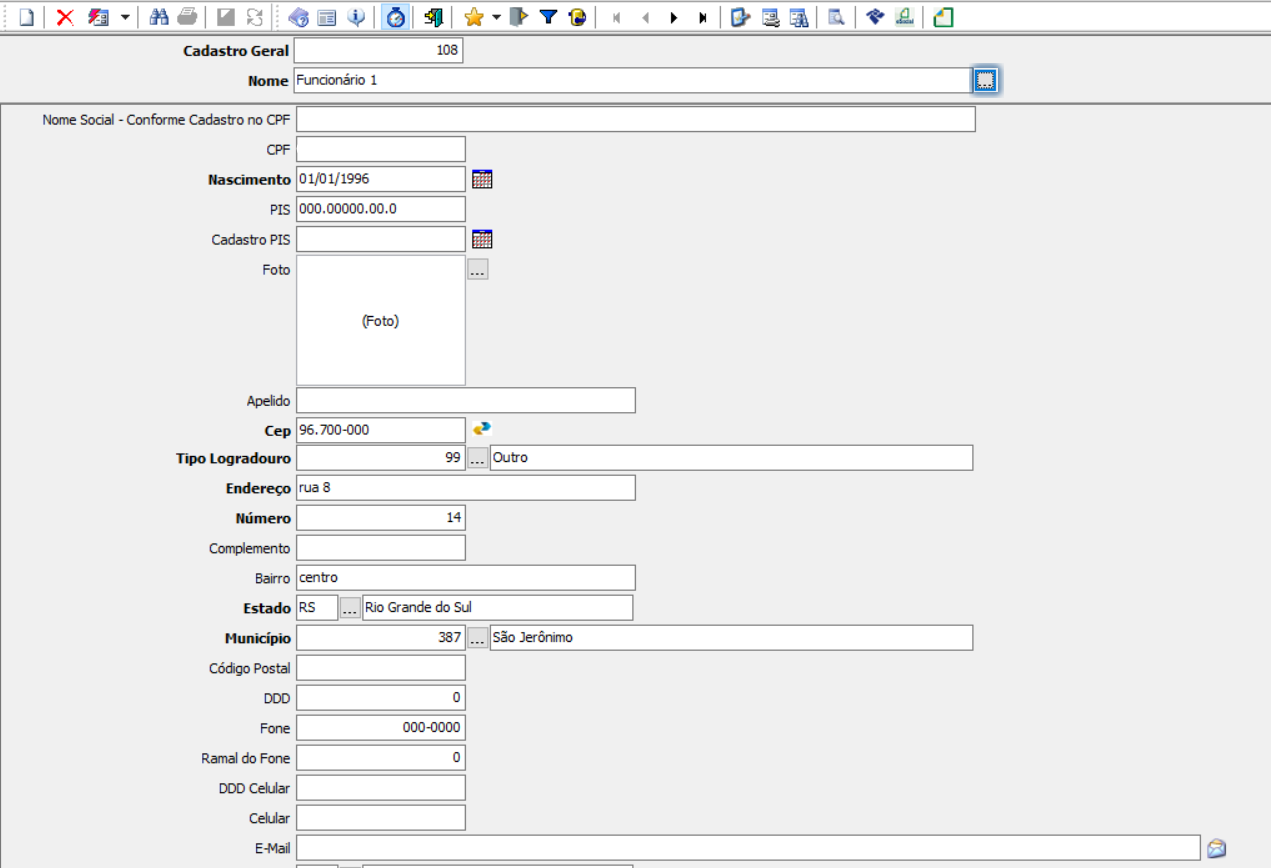Click the CEP lookup icon
This screenshot has height=868, width=1271.
pyautogui.click(x=482, y=429)
